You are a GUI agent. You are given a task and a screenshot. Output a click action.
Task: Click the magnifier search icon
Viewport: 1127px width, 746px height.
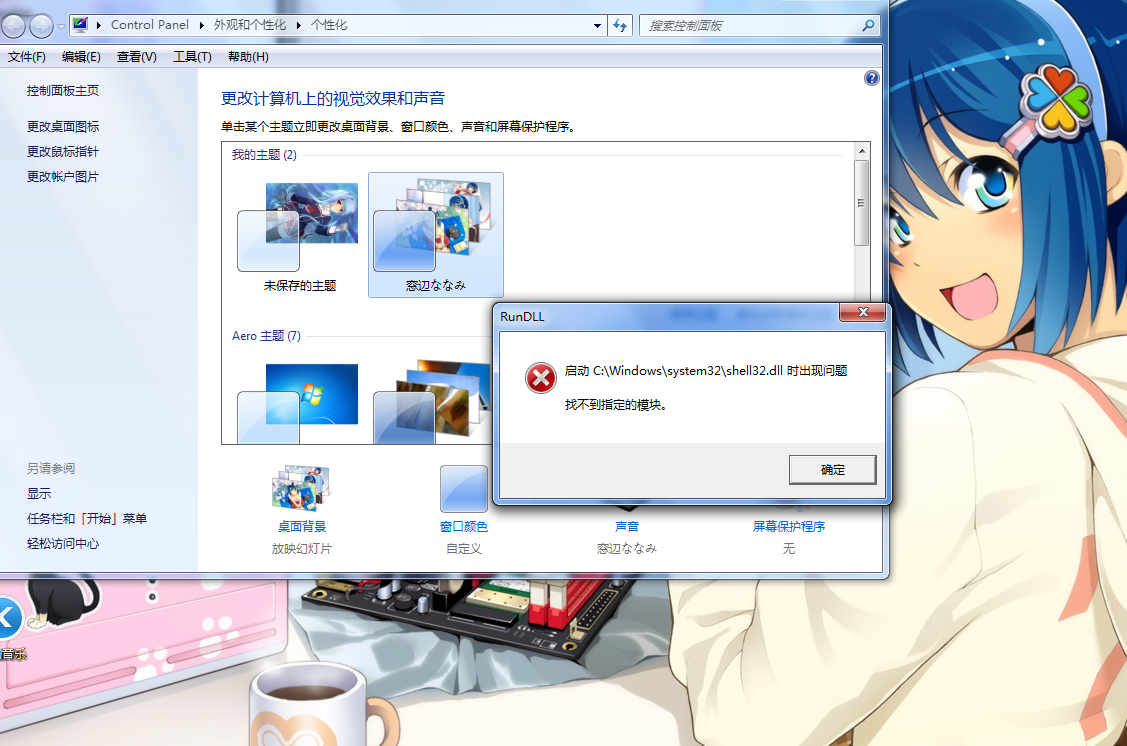pos(868,25)
